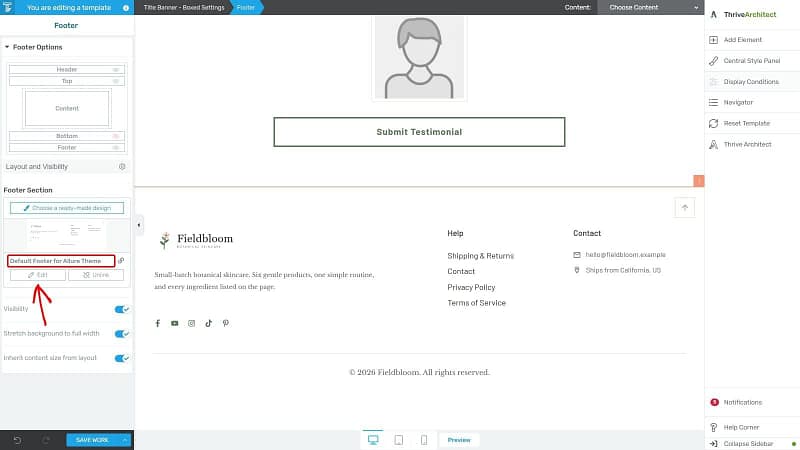Image resolution: width=800 pixels, height=450 pixels.
Task: Click the testimonial avatar placeholder image
Action: click(x=419, y=58)
